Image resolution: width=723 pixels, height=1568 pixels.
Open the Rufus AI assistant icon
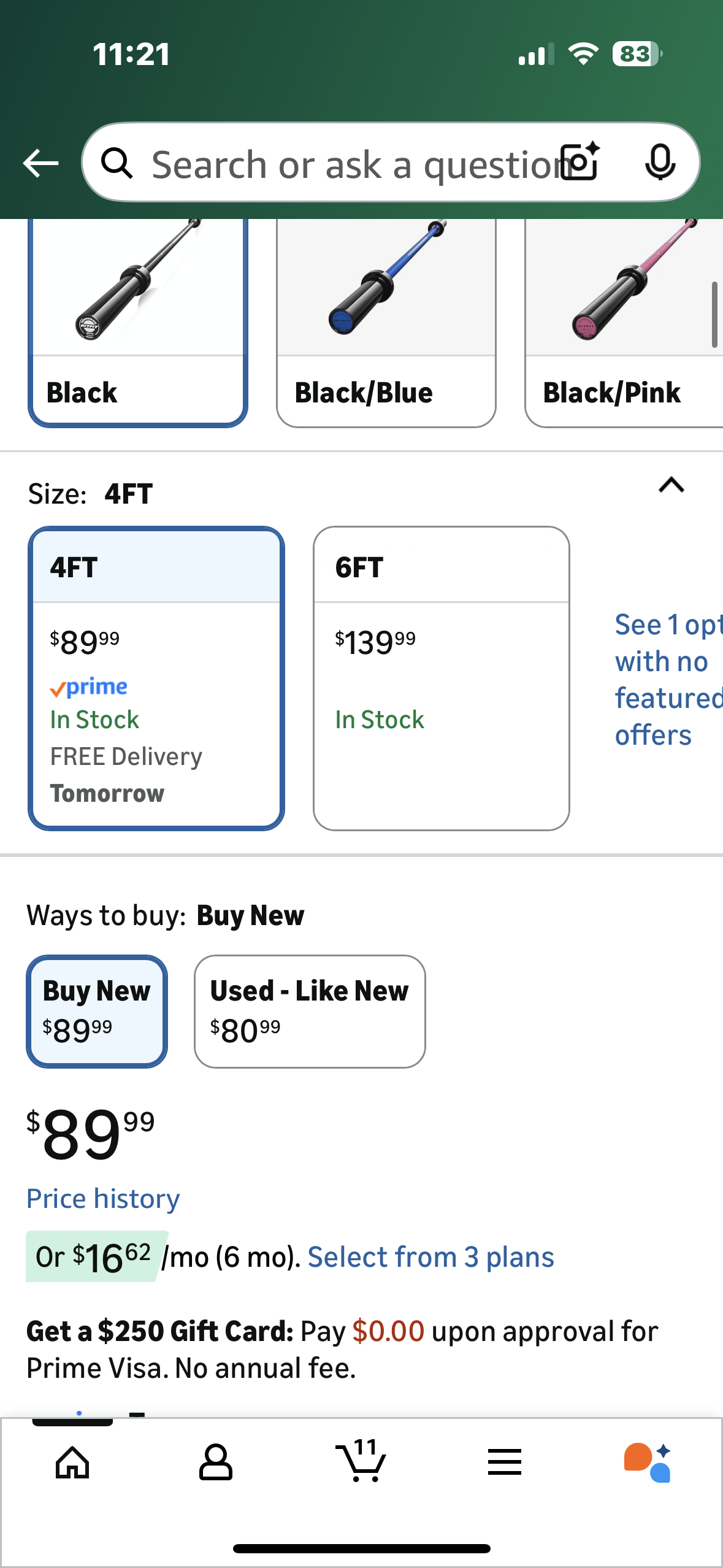[x=648, y=1462]
